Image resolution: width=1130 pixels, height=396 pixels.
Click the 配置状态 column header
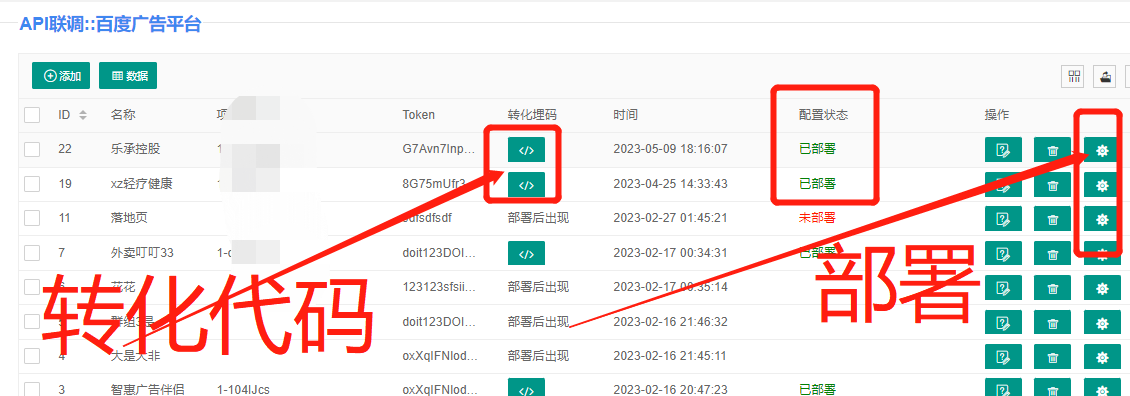(x=824, y=115)
